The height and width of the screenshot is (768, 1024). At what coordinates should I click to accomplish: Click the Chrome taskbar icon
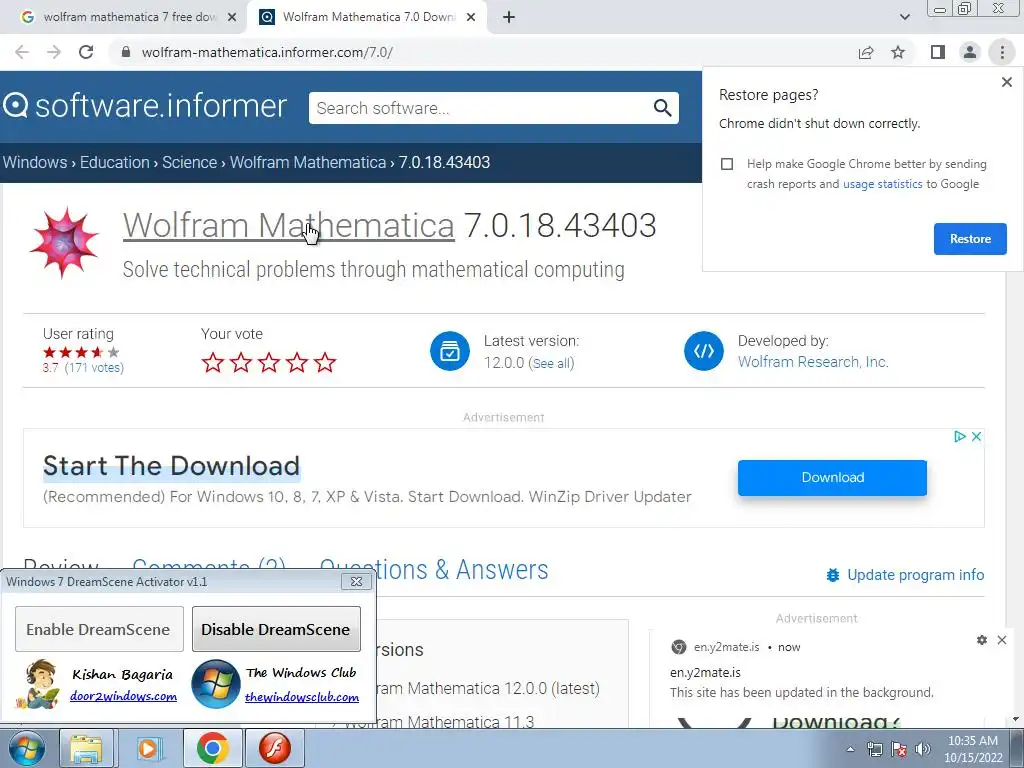click(x=212, y=748)
